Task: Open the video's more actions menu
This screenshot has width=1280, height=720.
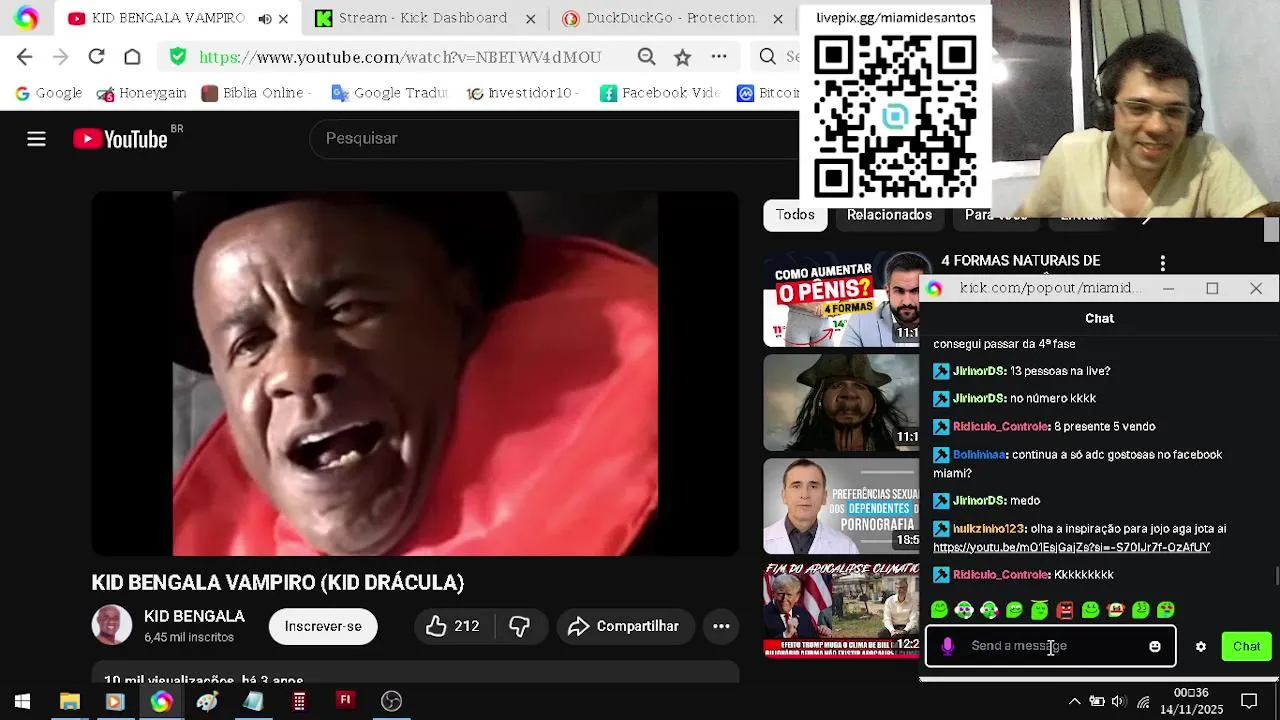Action: click(721, 626)
